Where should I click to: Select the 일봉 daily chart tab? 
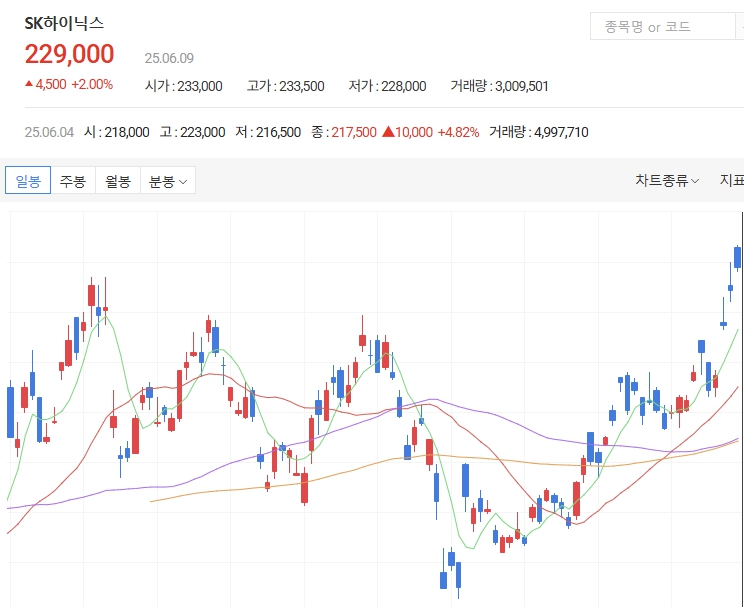pos(28,180)
